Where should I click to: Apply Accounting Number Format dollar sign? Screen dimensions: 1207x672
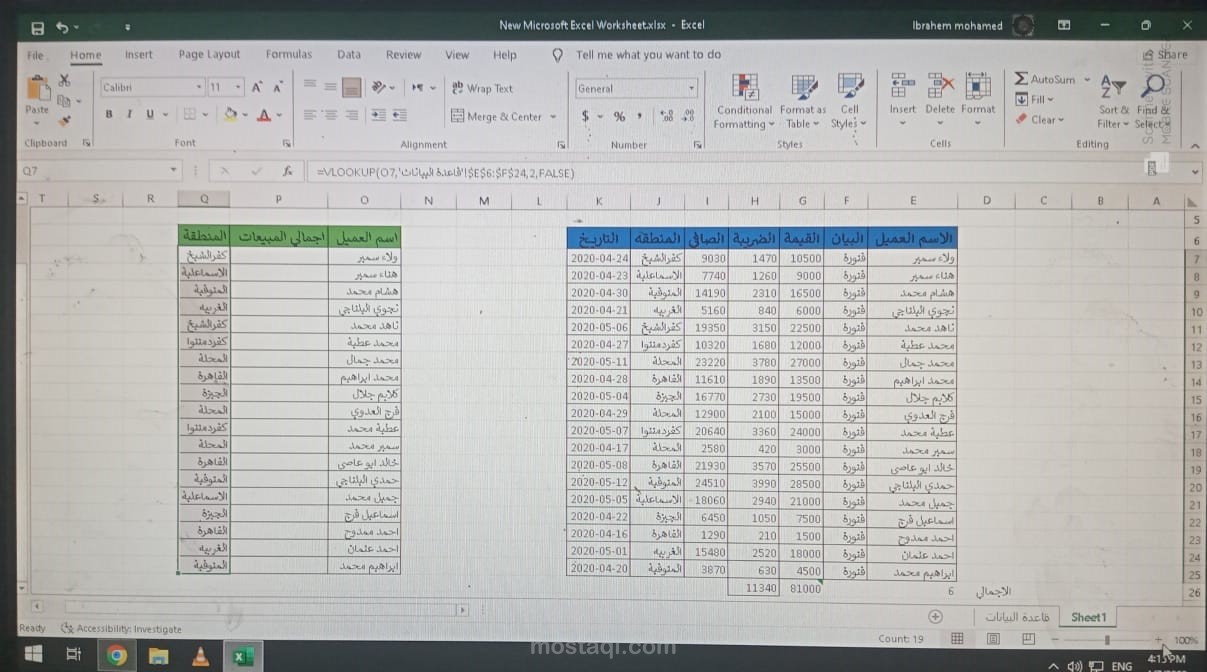[x=586, y=116]
